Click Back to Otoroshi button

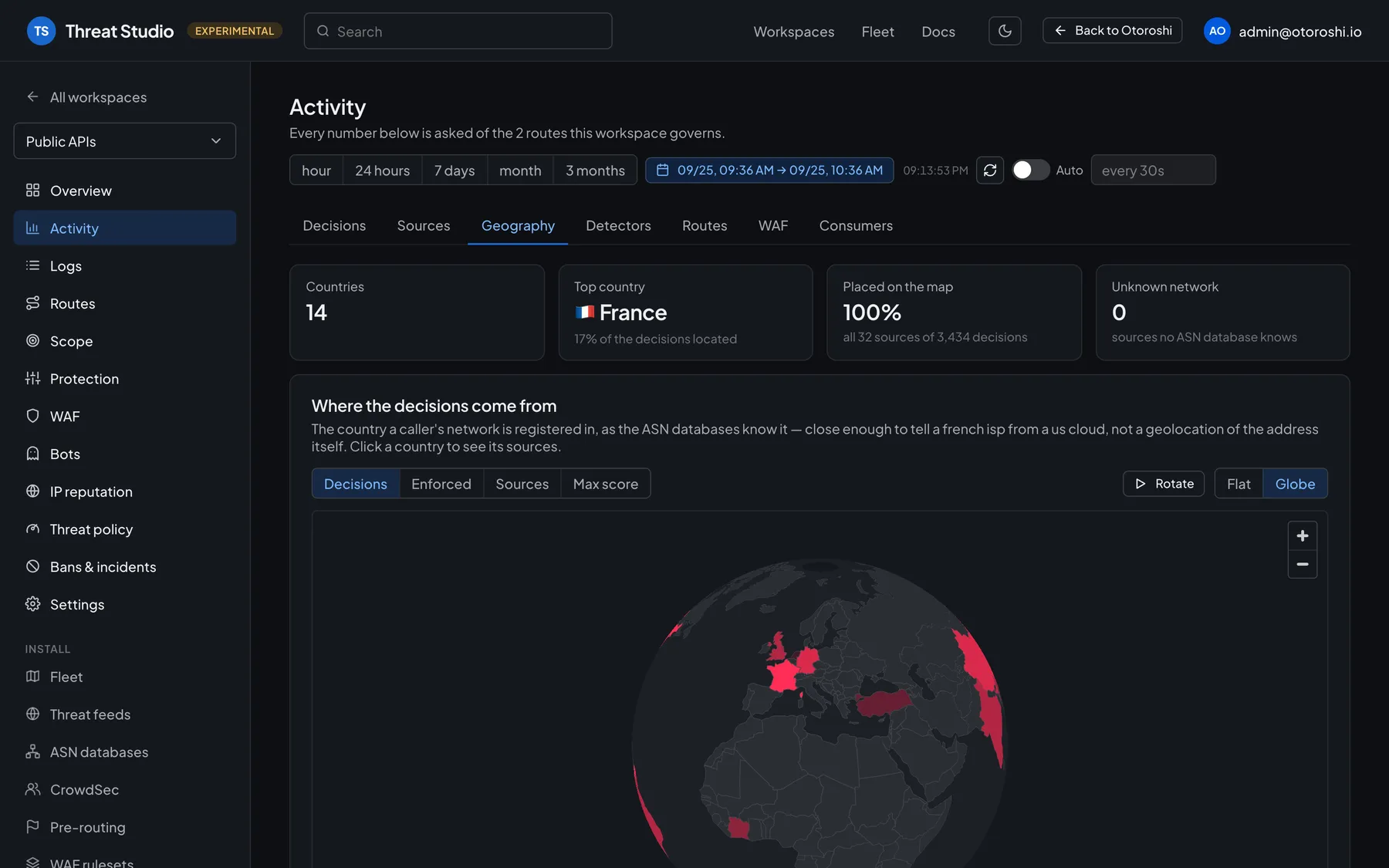click(1112, 30)
